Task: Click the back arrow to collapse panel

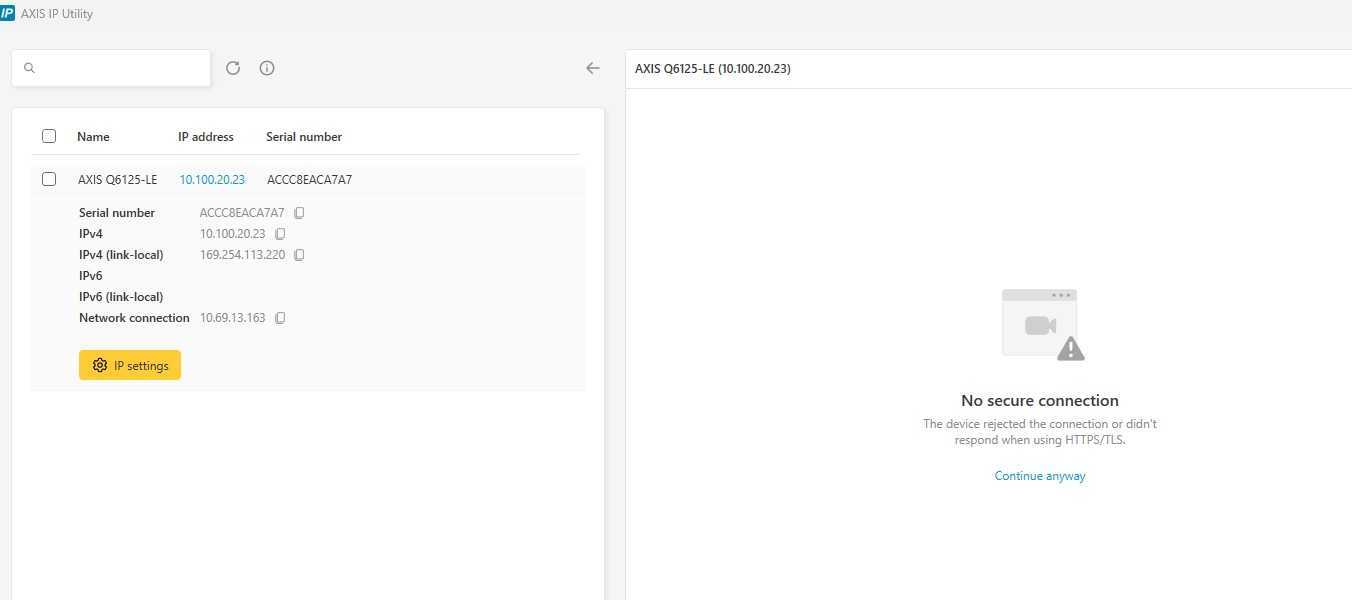Action: click(593, 68)
